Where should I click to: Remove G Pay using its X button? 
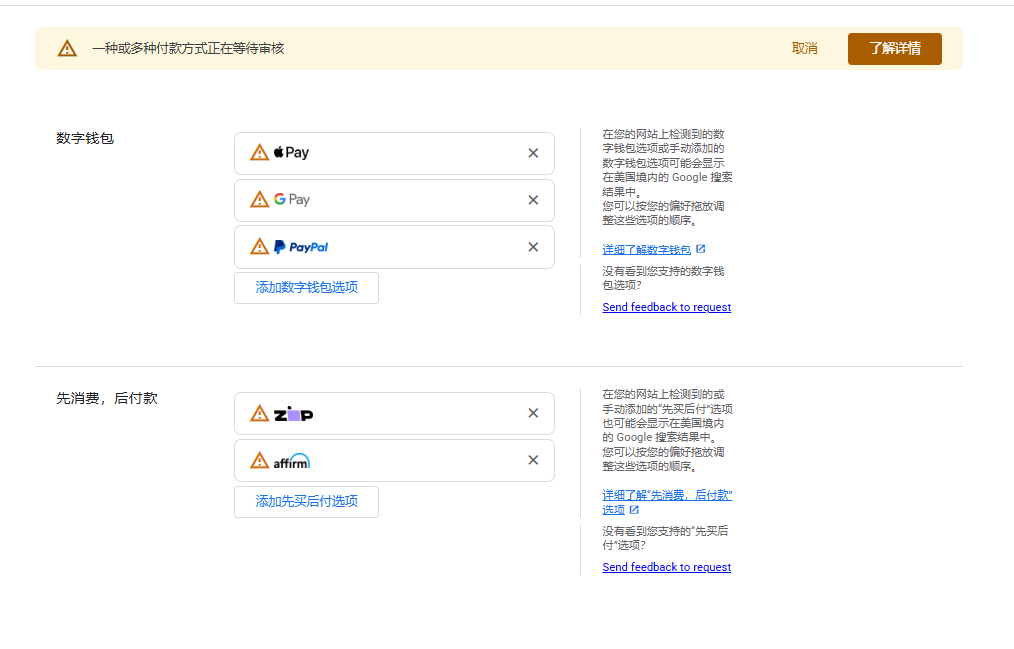[x=533, y=200]
